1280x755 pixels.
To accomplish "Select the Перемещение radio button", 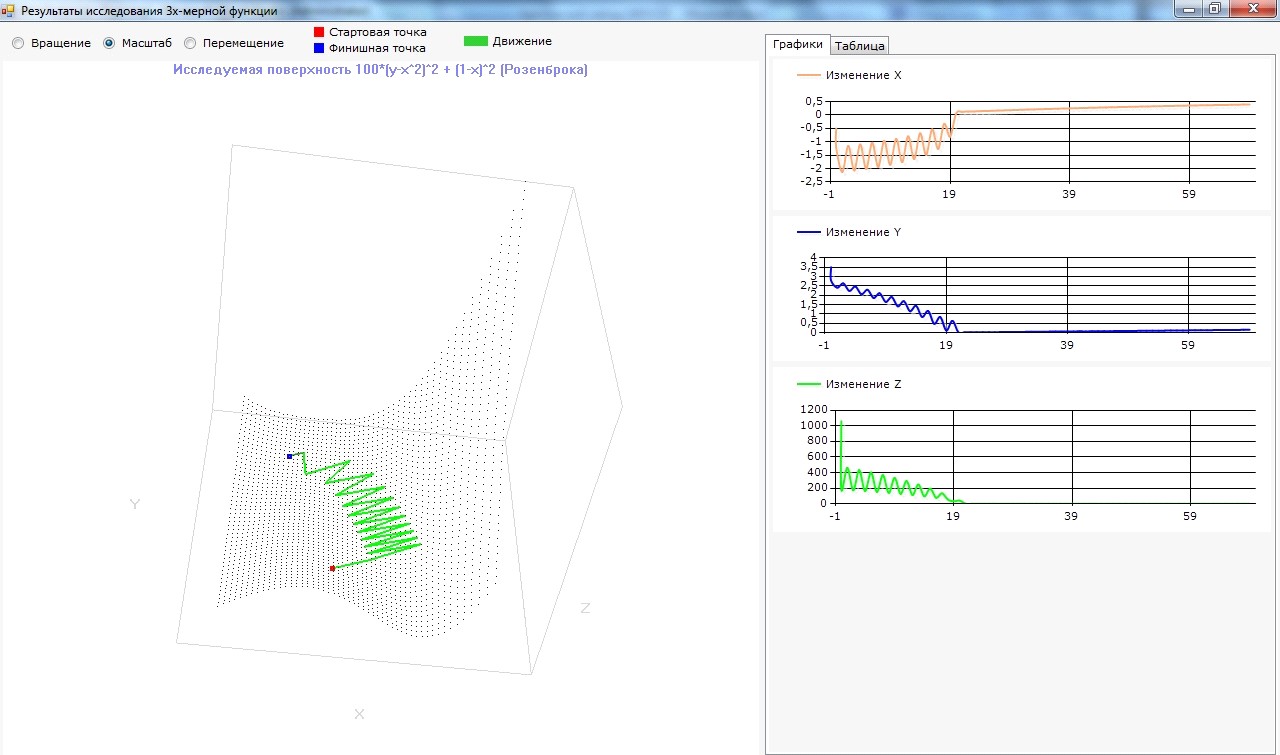I will click(x=234, y=43).
